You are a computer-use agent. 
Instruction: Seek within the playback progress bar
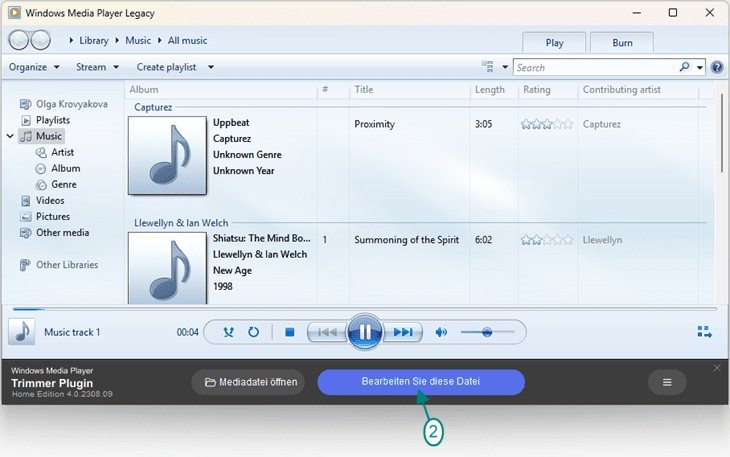[x=365, y=309]
